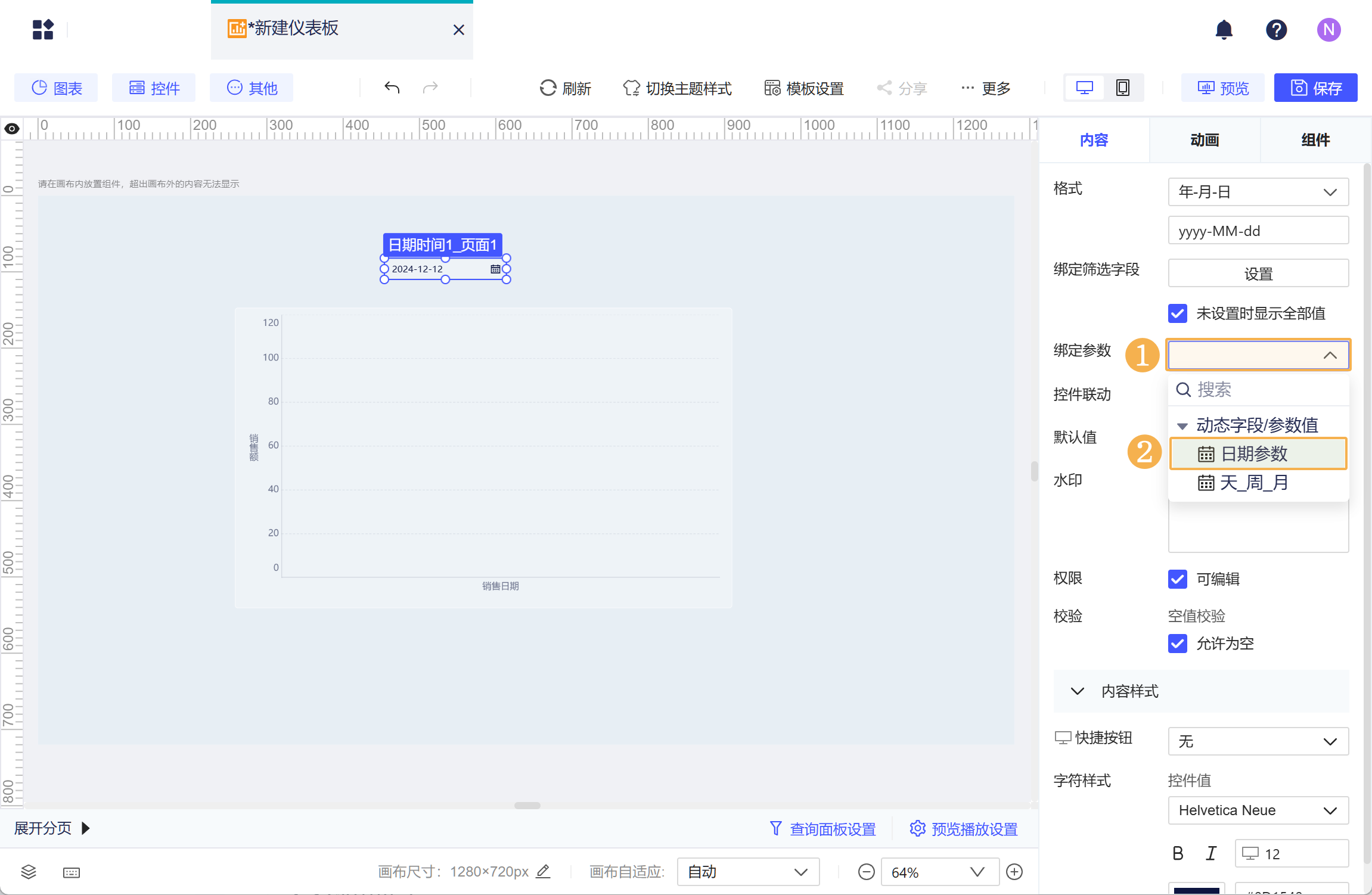Edit canvas size with pencil icon

coord(543,872)
